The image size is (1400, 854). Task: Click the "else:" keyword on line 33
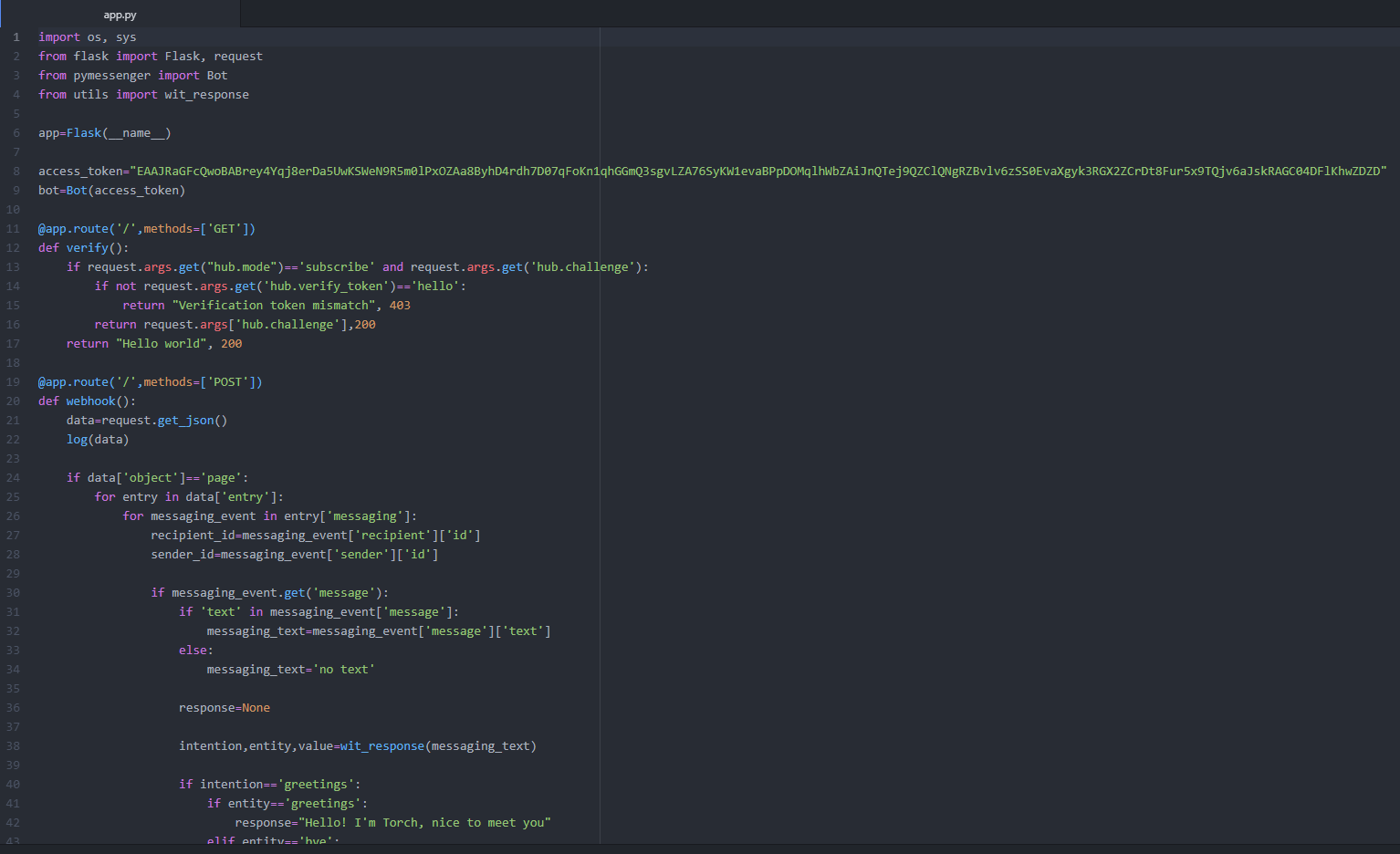click(x=196, y=651)
